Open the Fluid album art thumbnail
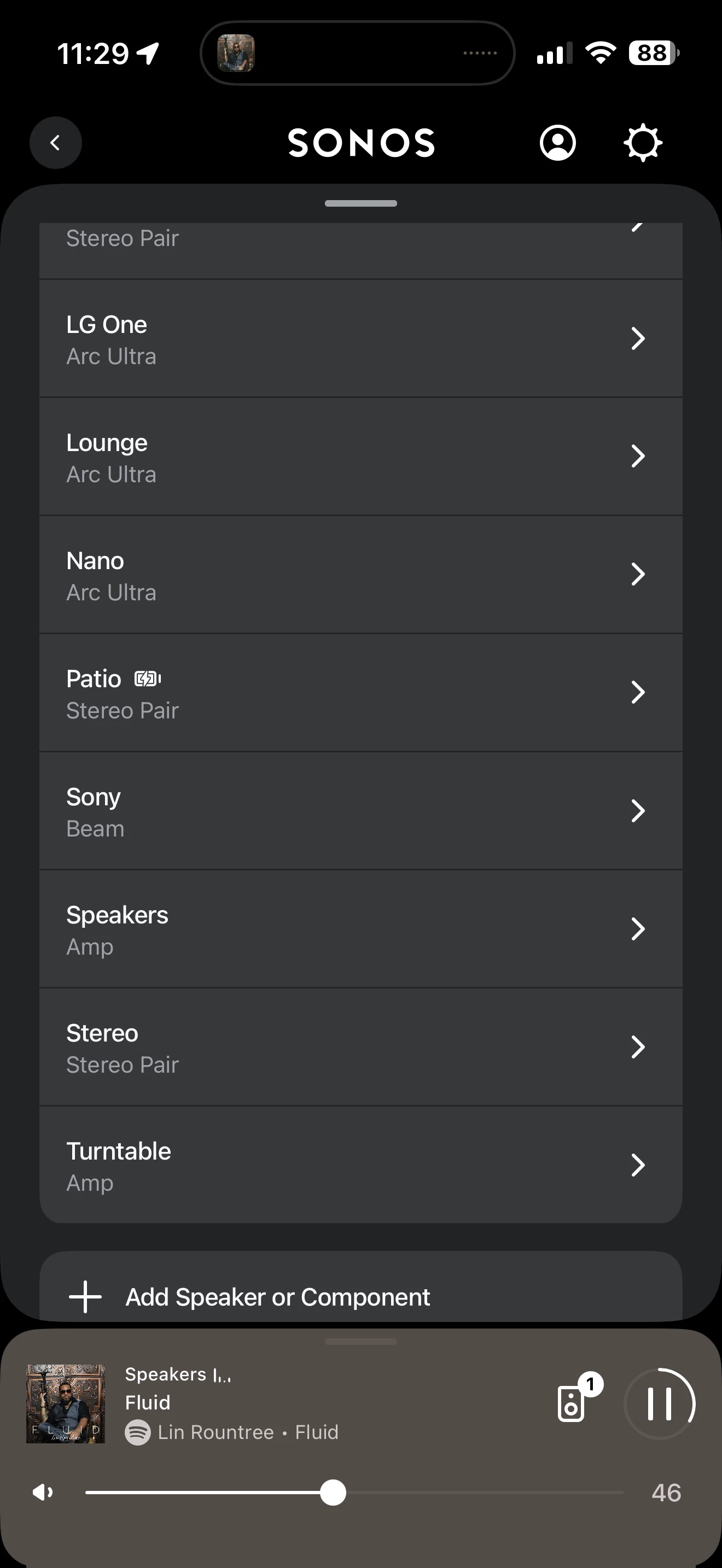This screenshot has height=1568, width=722. tap(66, 1403)
